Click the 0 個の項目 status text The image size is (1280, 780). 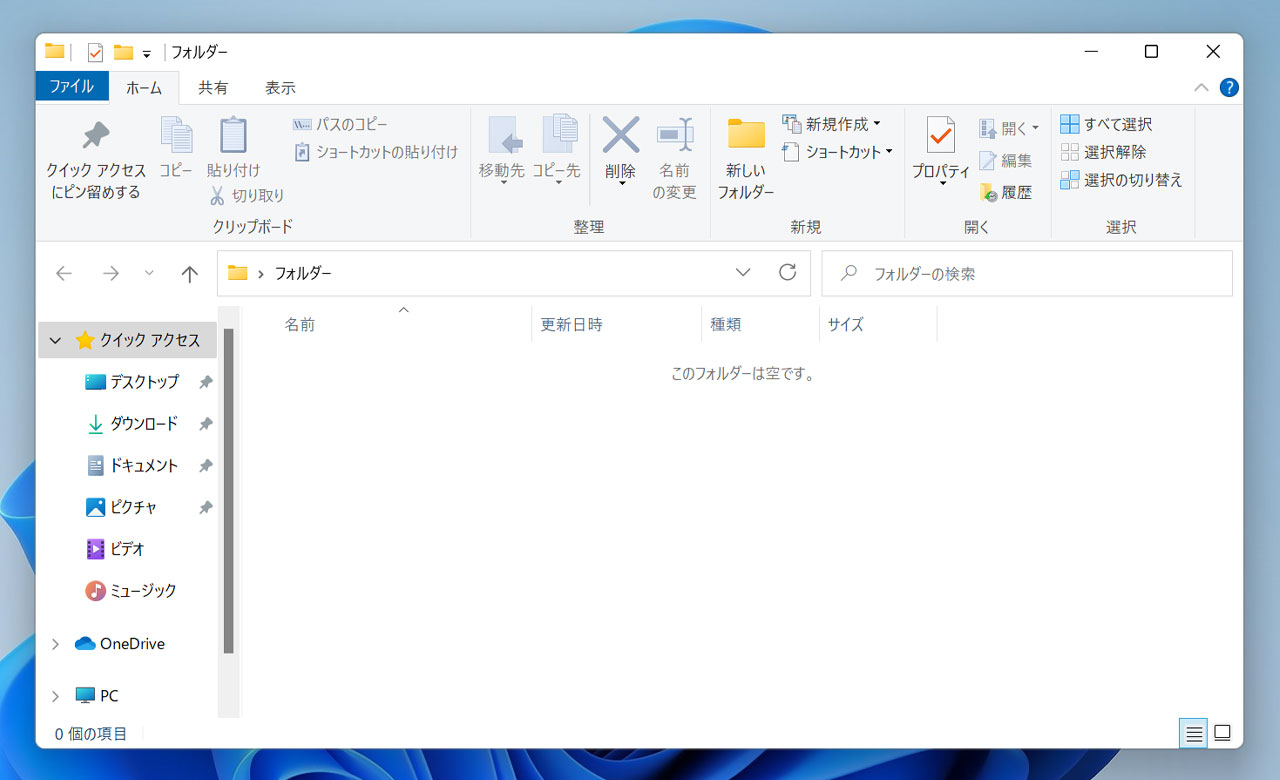click(91, 734)
